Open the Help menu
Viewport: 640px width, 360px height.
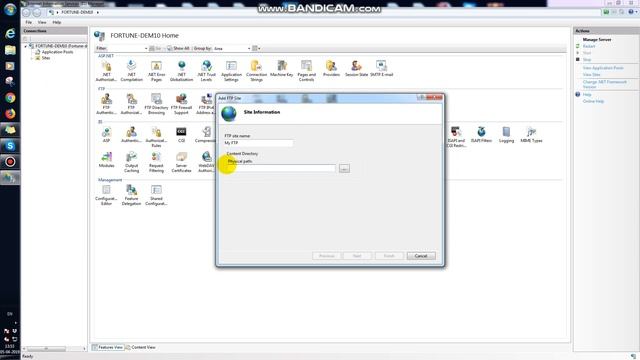[x=57, y=22]
